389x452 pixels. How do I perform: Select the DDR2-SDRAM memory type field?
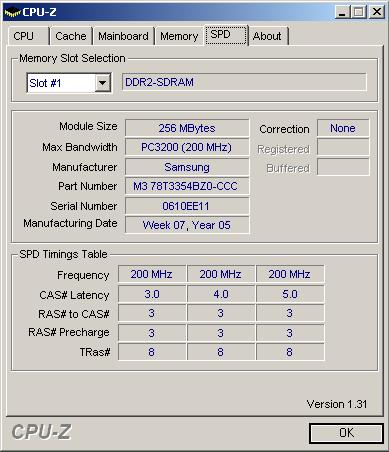244,82
